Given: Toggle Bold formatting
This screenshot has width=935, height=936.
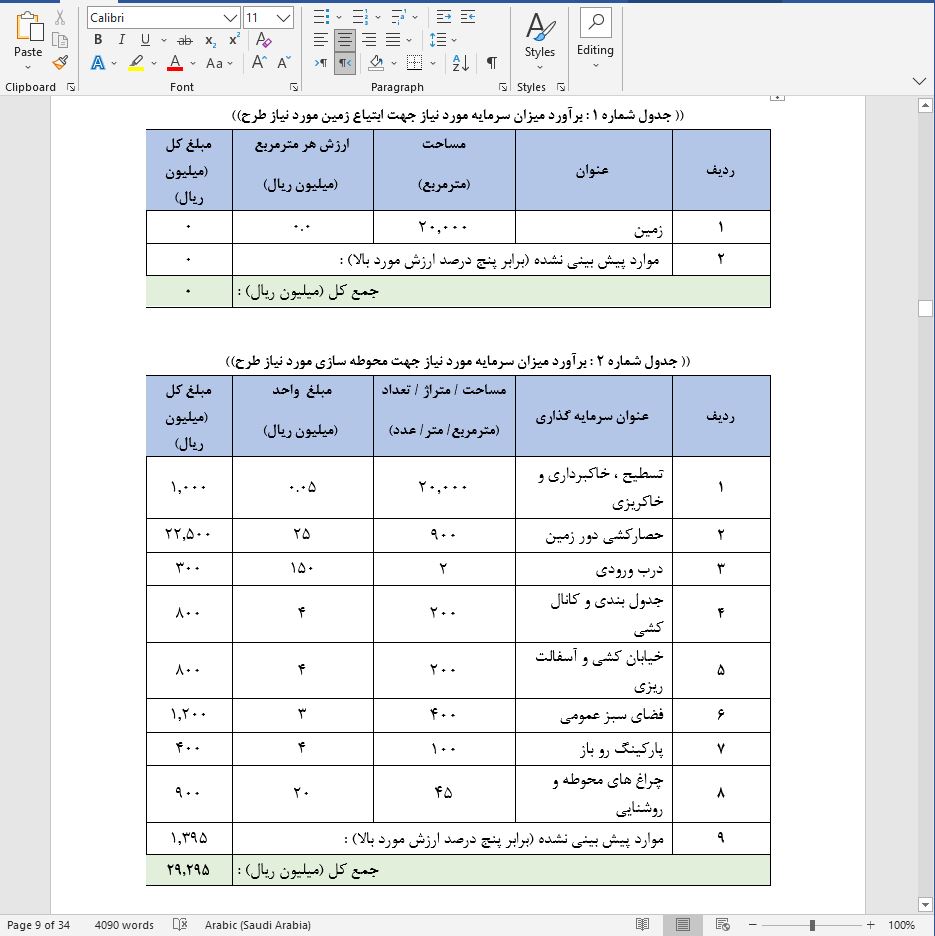Looking at the screenshot, I should click(x=98, y=40).
